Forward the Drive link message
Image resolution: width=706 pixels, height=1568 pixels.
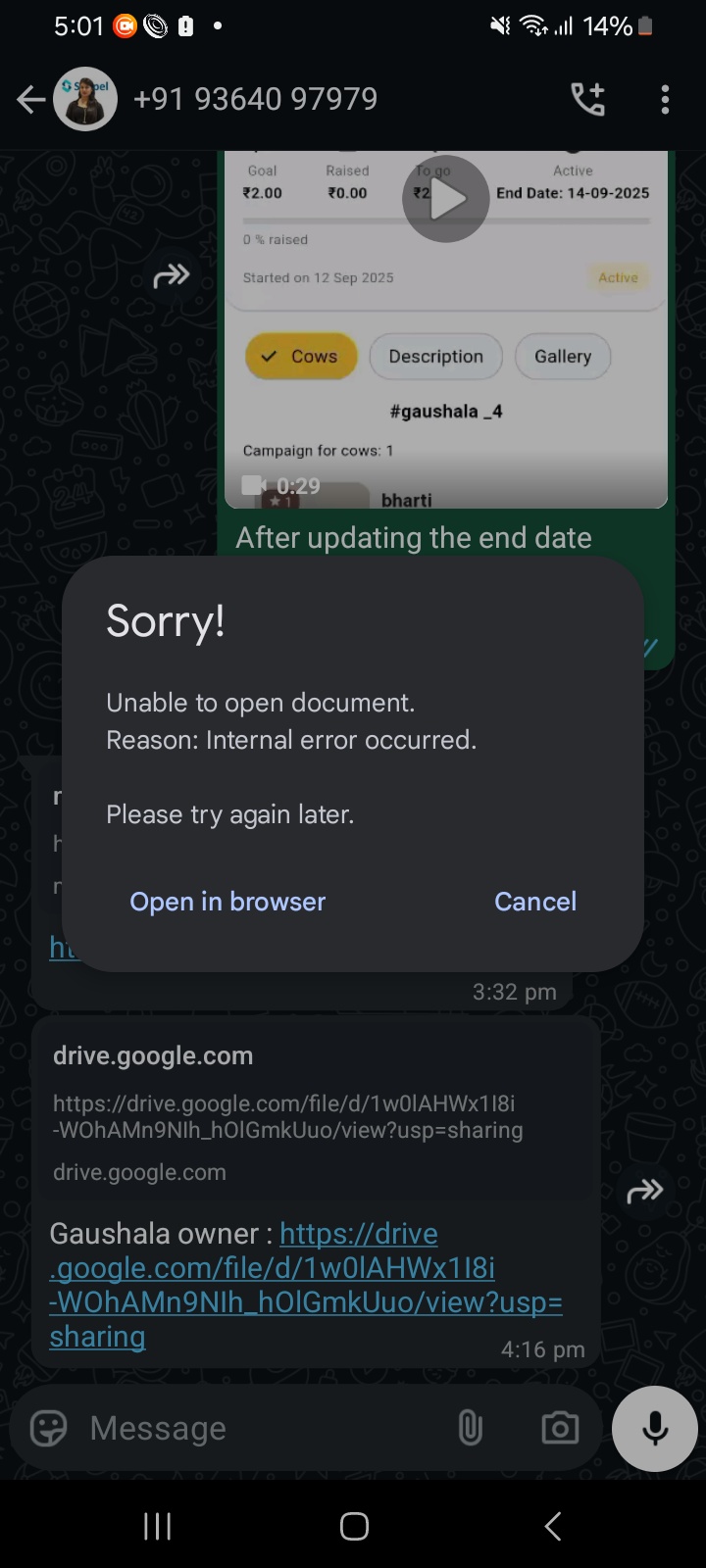644,1192
